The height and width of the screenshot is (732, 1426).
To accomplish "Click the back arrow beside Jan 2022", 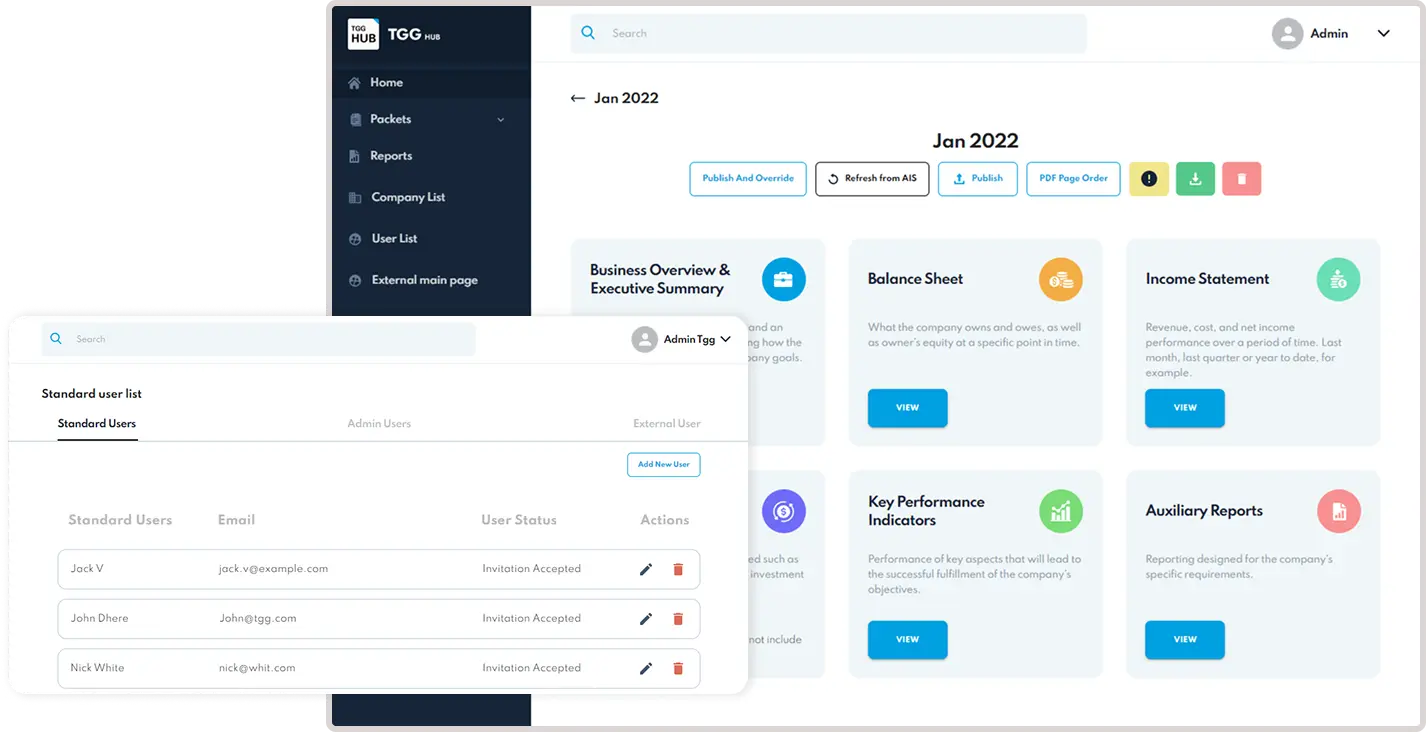I will (x=577, y=98).
